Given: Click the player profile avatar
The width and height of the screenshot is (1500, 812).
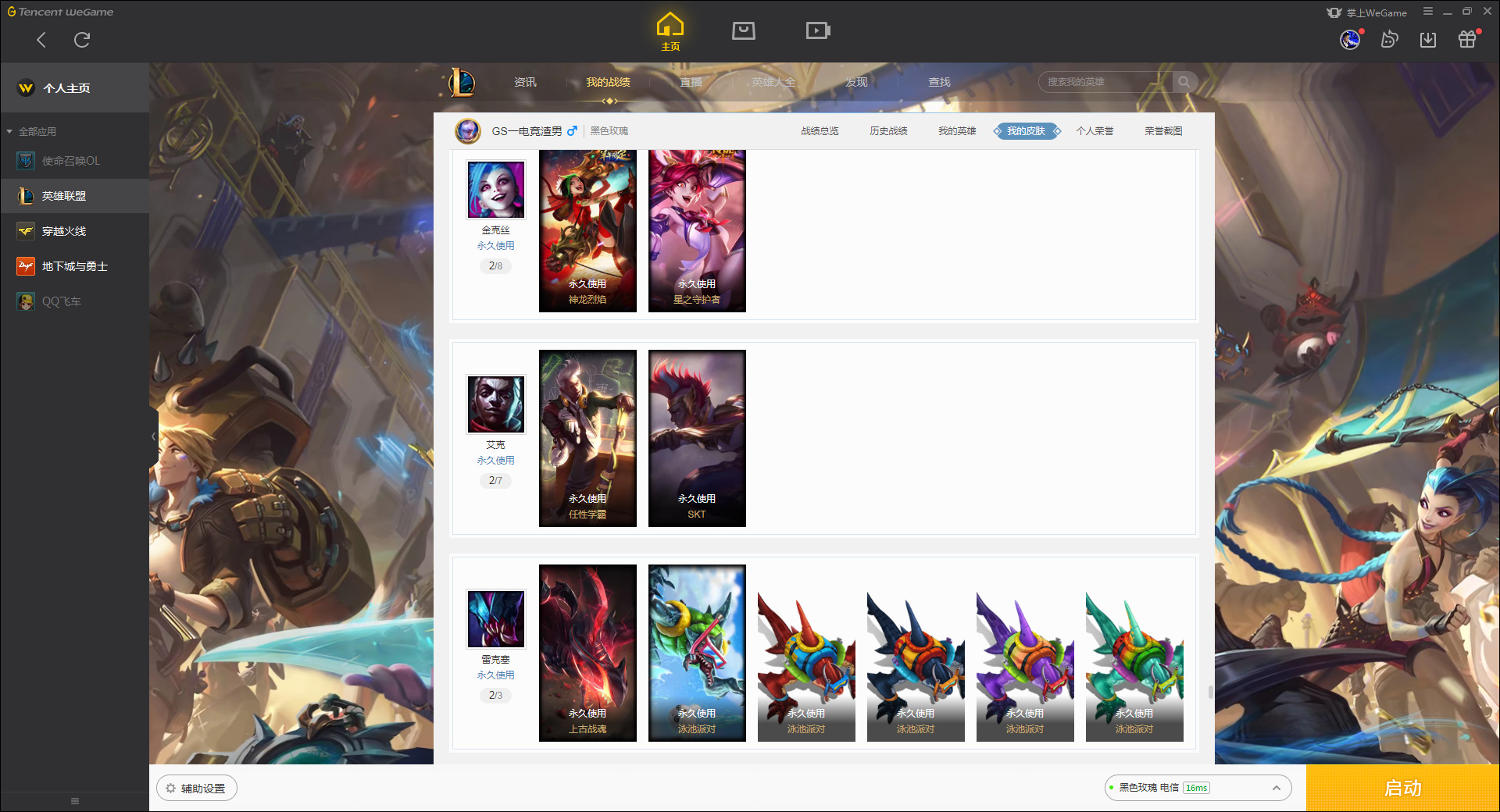Looking at the screenshot, I should (468, 131).
